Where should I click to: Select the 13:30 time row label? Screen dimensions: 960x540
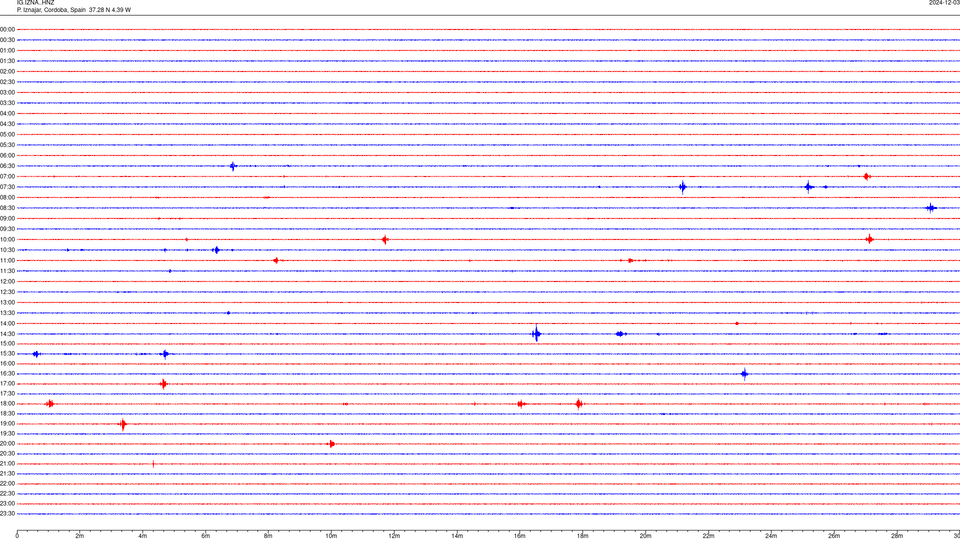point(7,313)
